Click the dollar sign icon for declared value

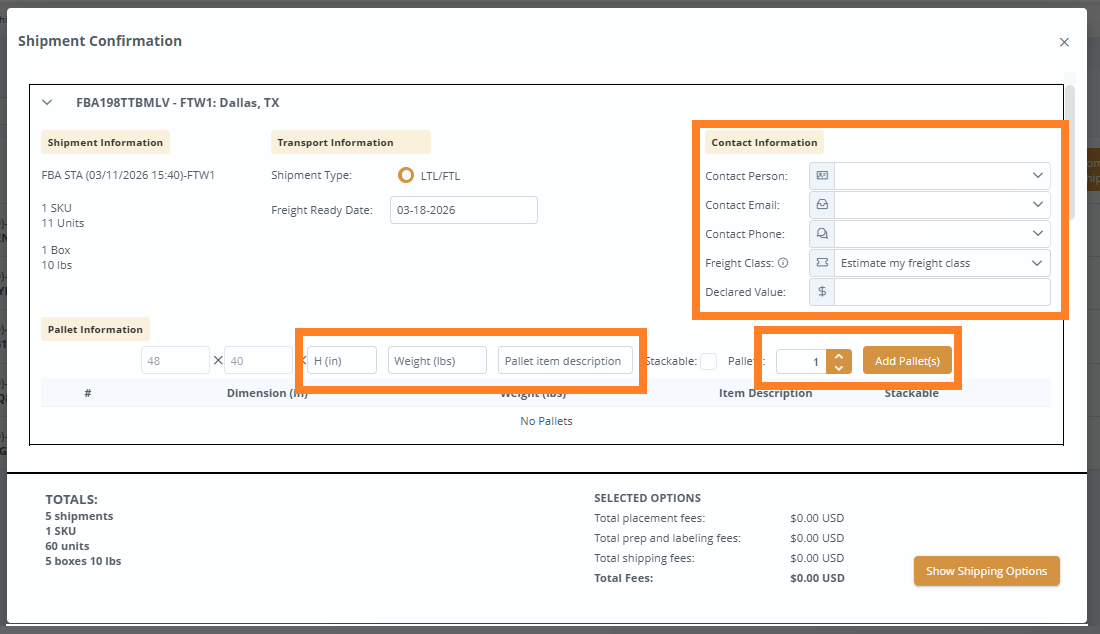[822, 292]
